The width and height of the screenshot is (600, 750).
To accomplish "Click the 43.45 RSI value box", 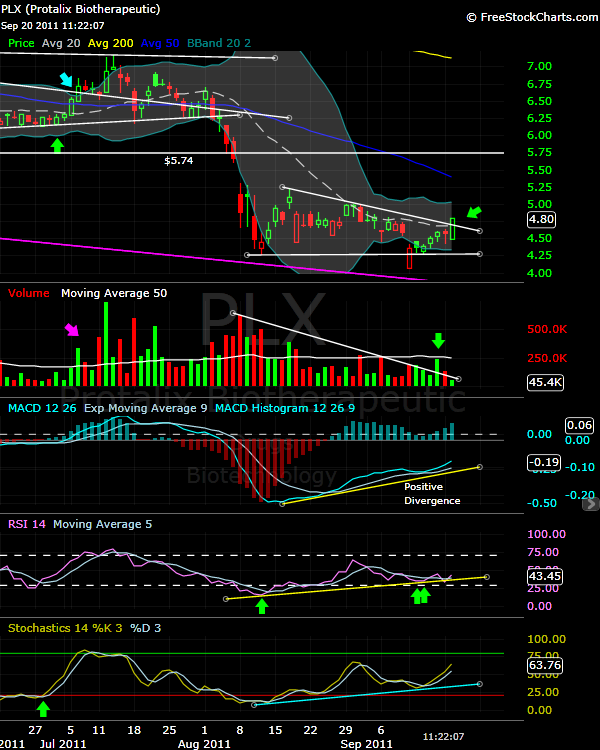I will (x=544, y=576).
